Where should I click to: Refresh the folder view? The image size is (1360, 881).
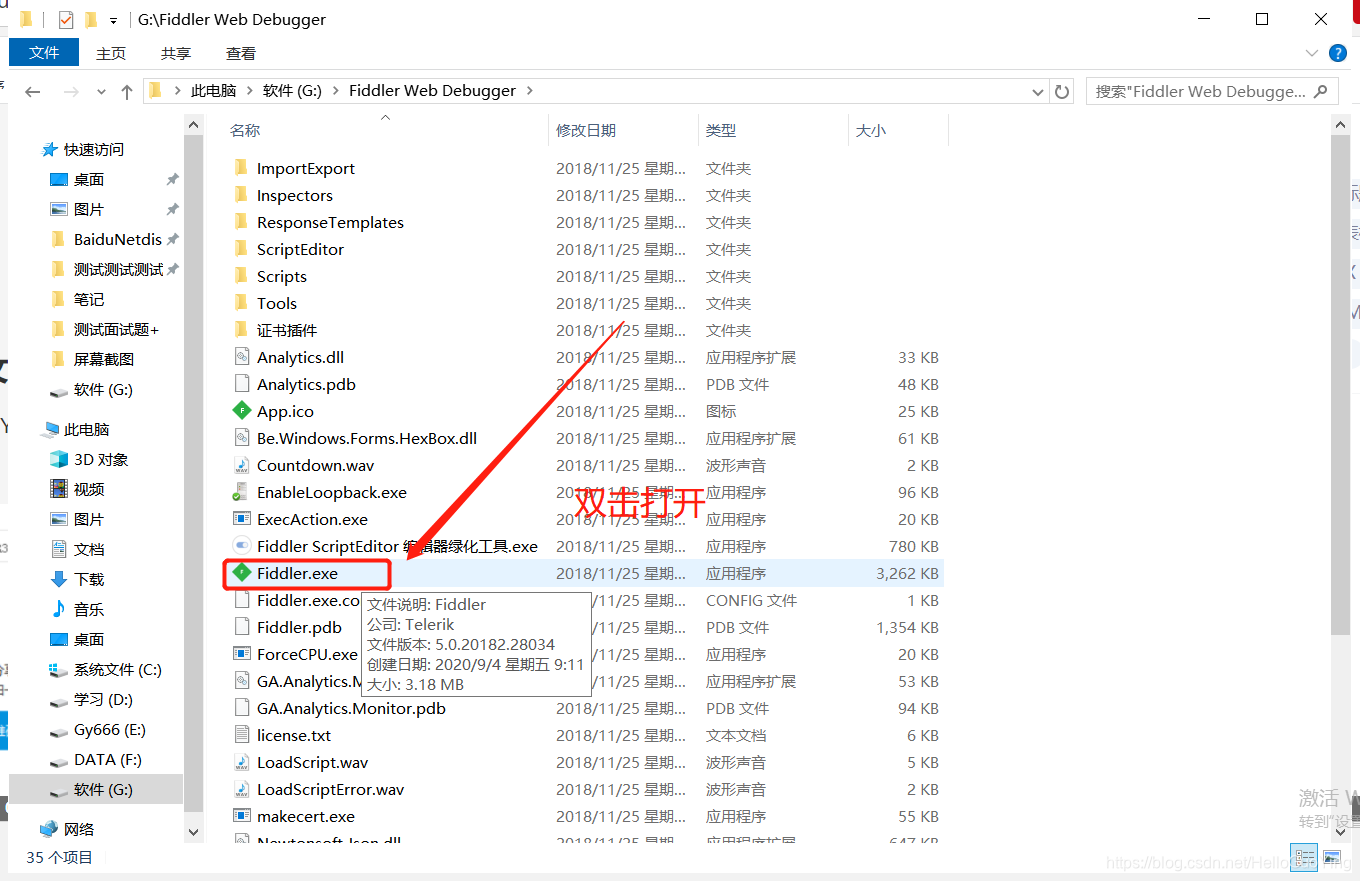coord(1062,91)
